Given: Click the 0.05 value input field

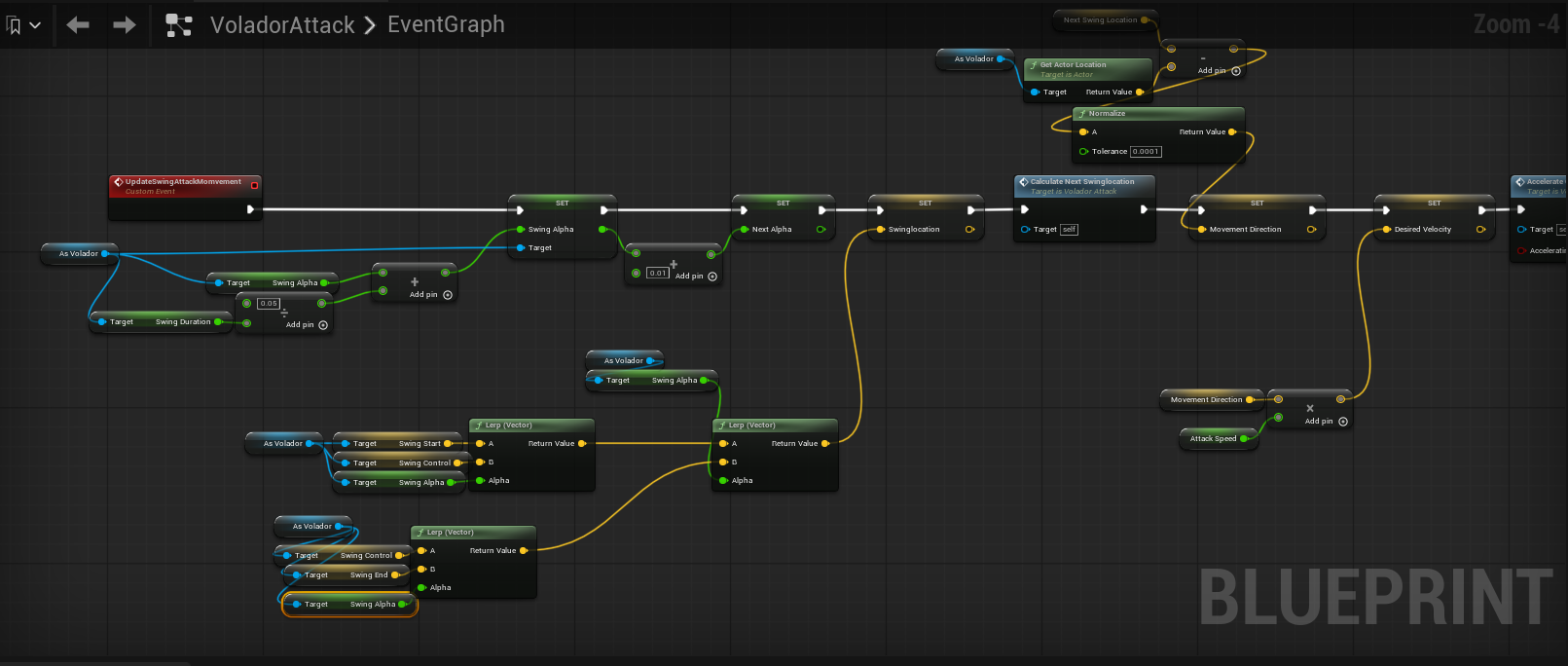Looking at the screenshot, I should pyautogui.click(x=269, y=304).
